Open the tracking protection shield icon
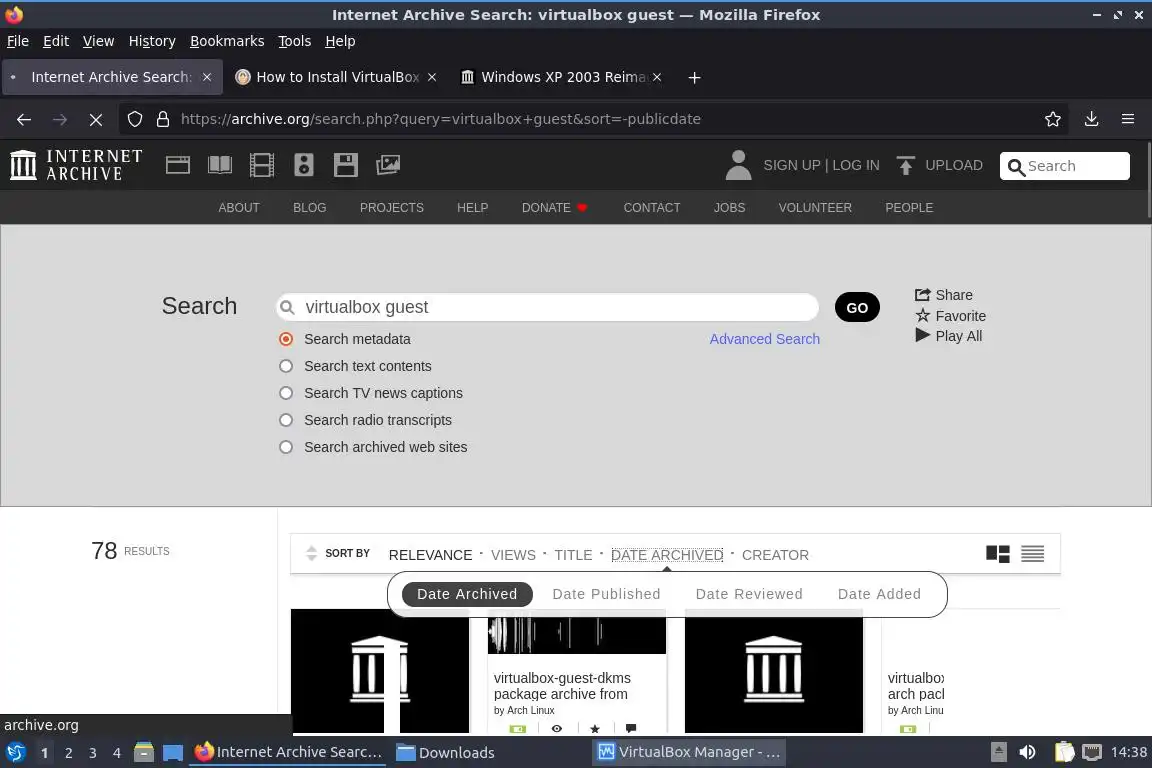 click(x=135, y=119)
